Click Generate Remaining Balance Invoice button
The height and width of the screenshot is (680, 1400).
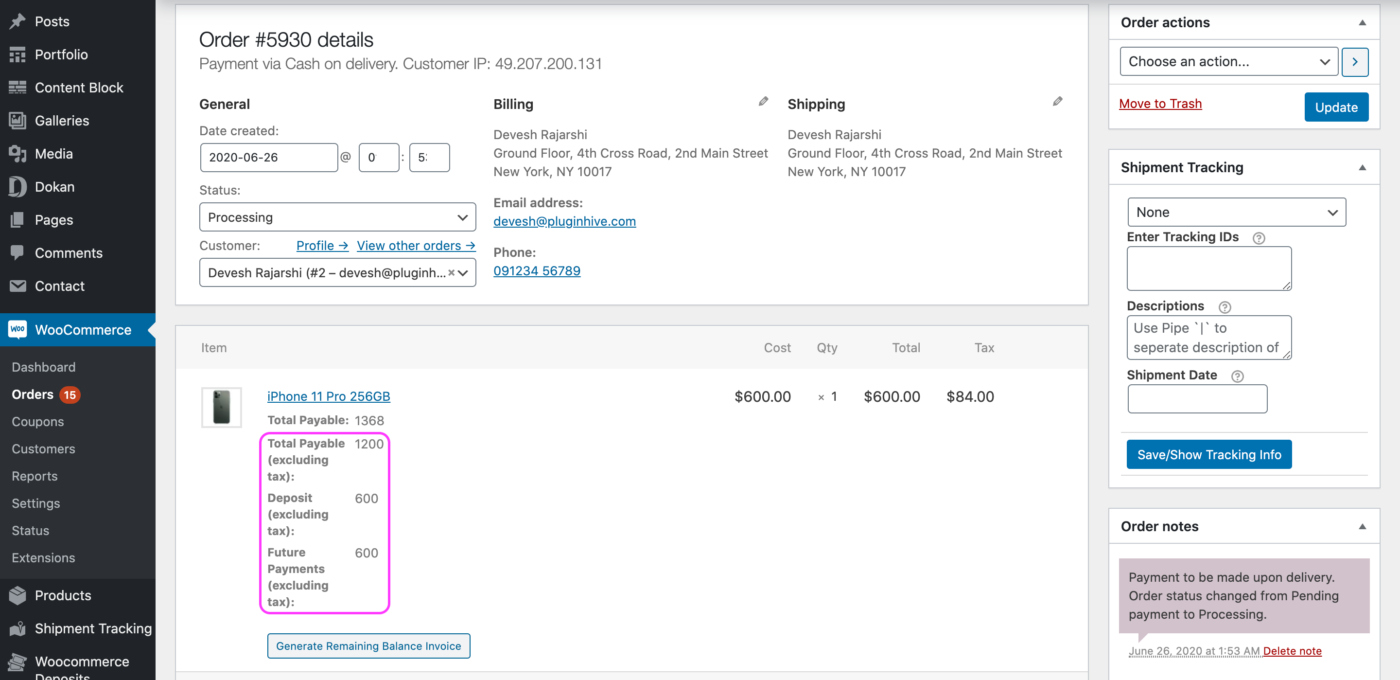[x=369, y=646]
